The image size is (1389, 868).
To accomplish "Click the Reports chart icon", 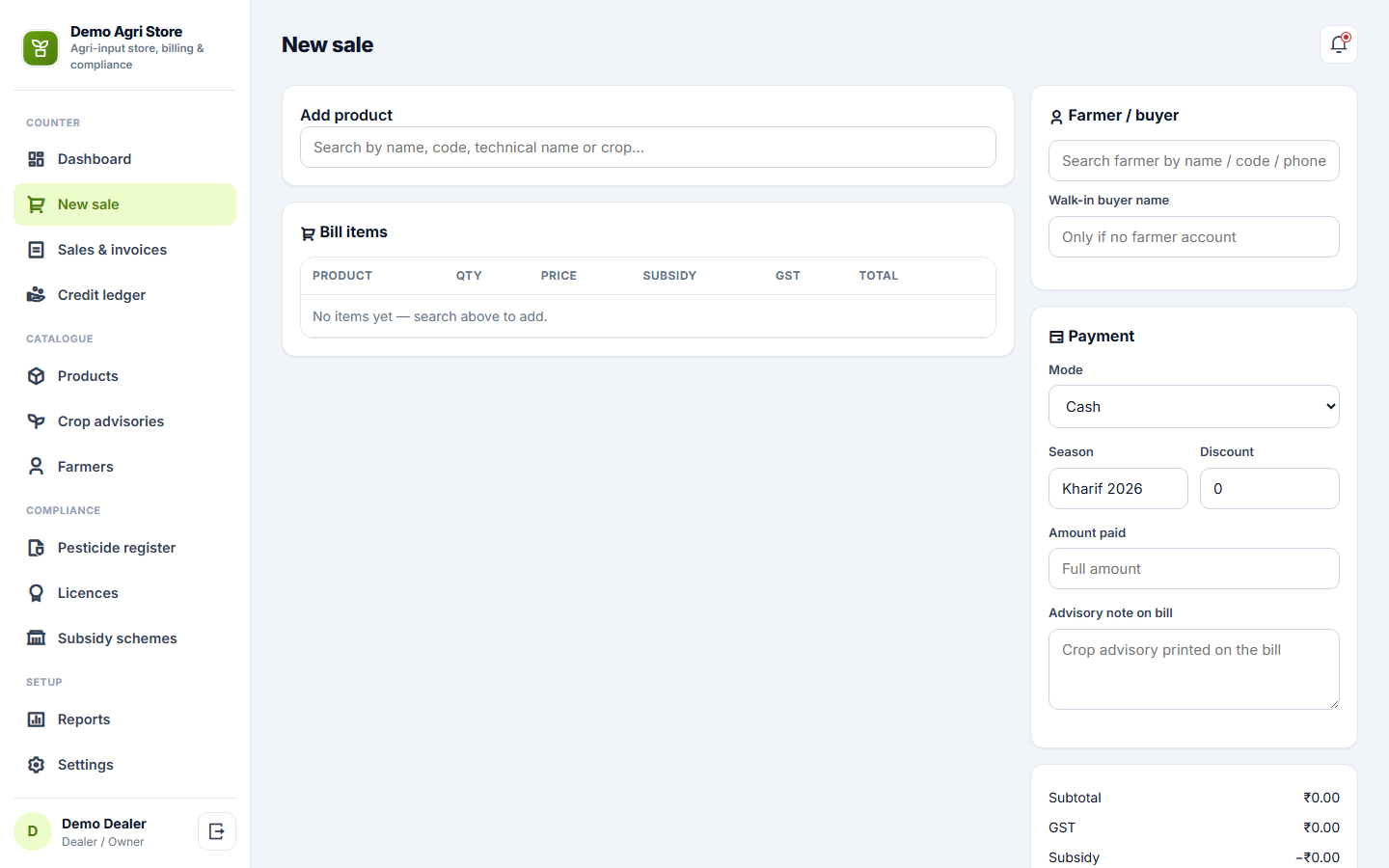I will coord(36,719).
